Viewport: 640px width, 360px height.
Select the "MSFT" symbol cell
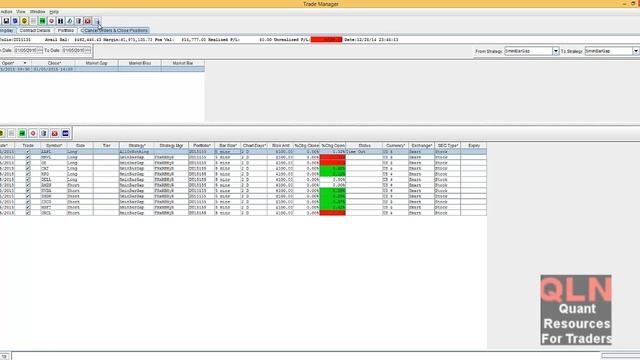[x=54, y=207]
